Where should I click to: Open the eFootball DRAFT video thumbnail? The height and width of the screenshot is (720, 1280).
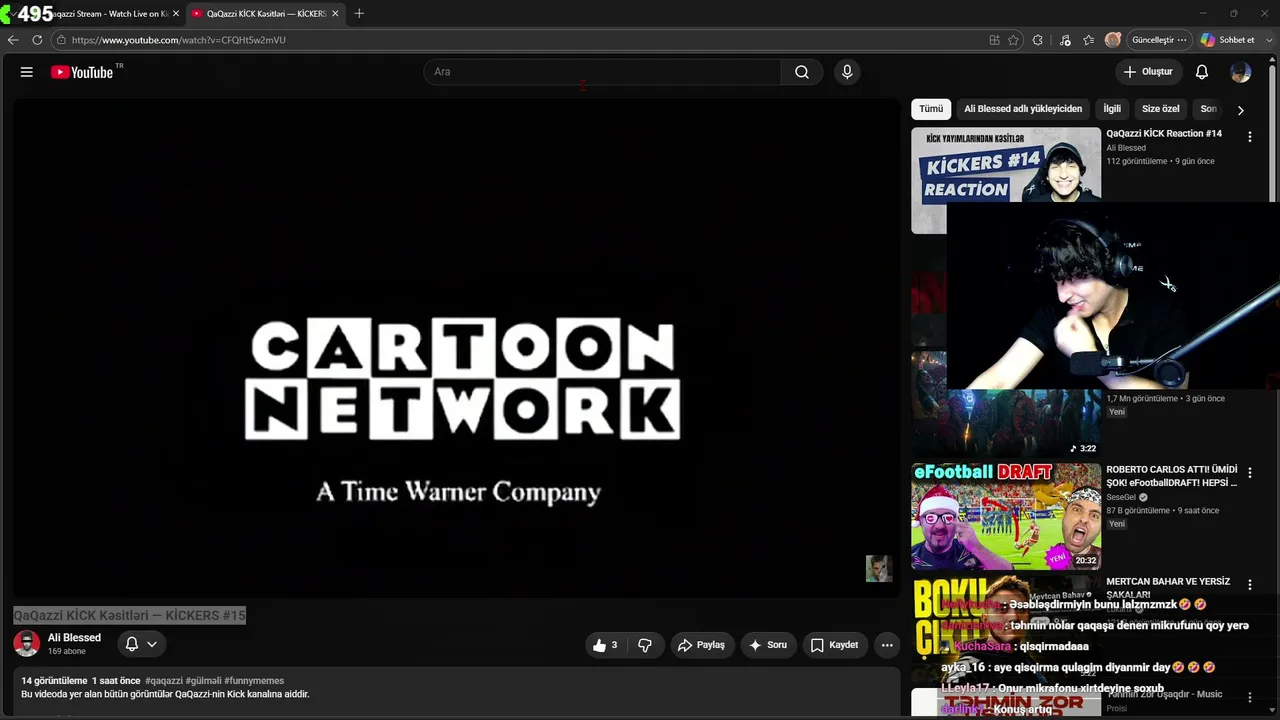[x=1006, y=516]
